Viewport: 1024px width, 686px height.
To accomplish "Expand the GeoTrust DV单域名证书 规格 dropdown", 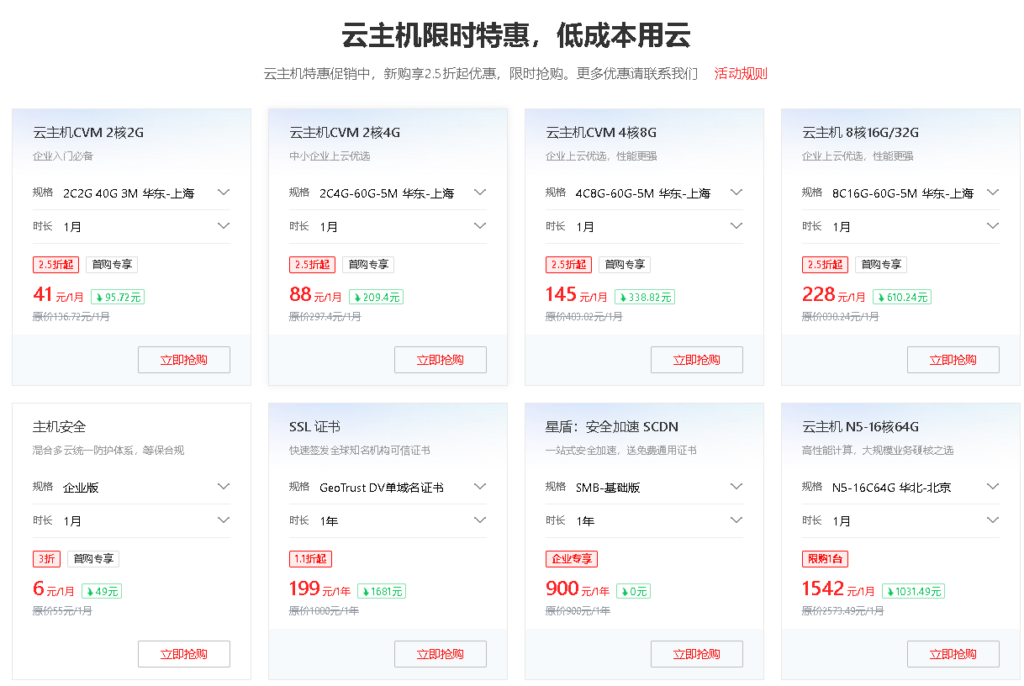I will 388,487.
